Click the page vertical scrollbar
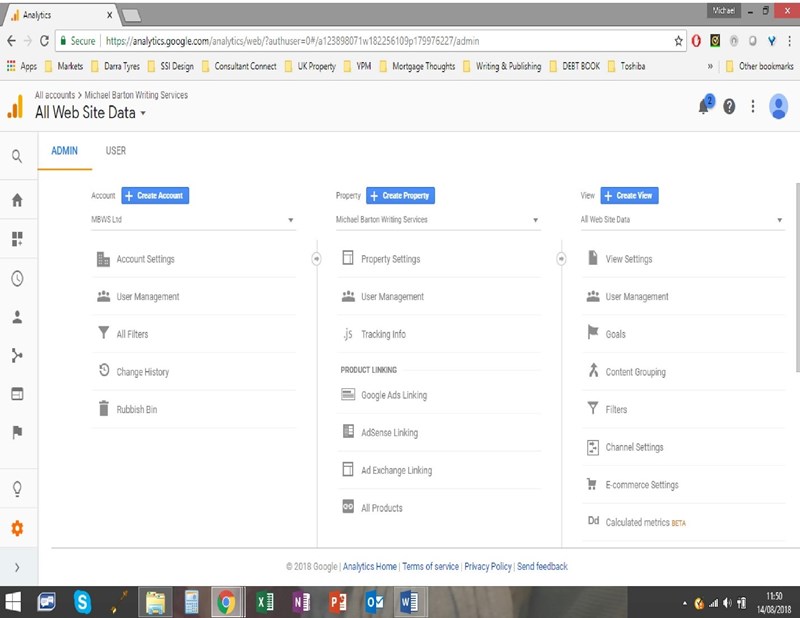Image resolution: width=800 pixels, height=618 pixels. click(x=797, y=277)
